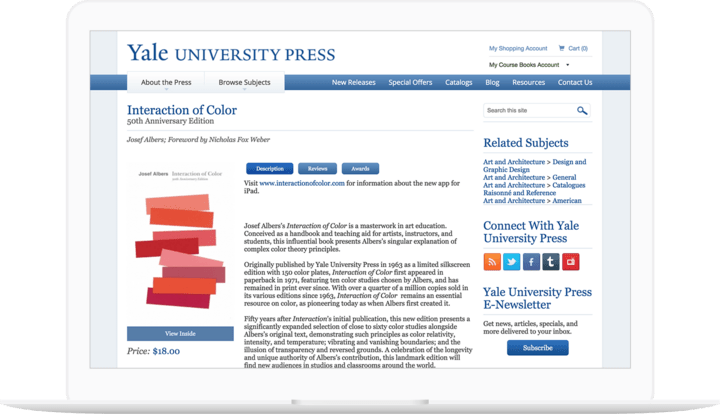Expand My Course Books Account dropdown arrow

click(568, 65)
